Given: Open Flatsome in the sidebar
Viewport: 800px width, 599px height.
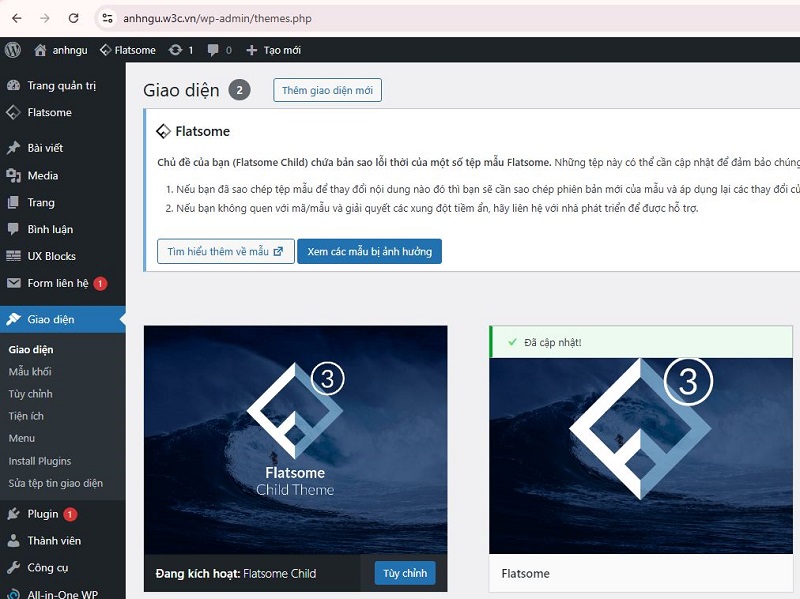Looking at the screenshot, I should (49, 112).
